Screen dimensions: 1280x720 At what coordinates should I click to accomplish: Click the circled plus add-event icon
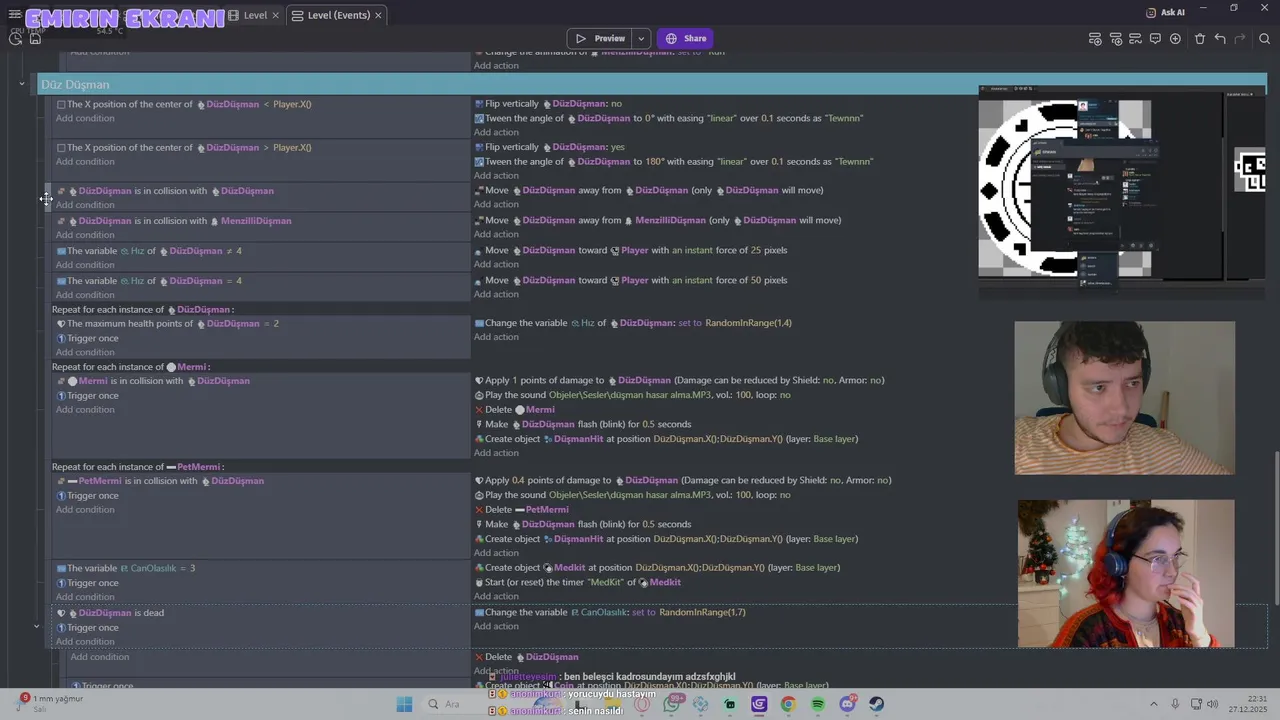tap(1175, 39)
